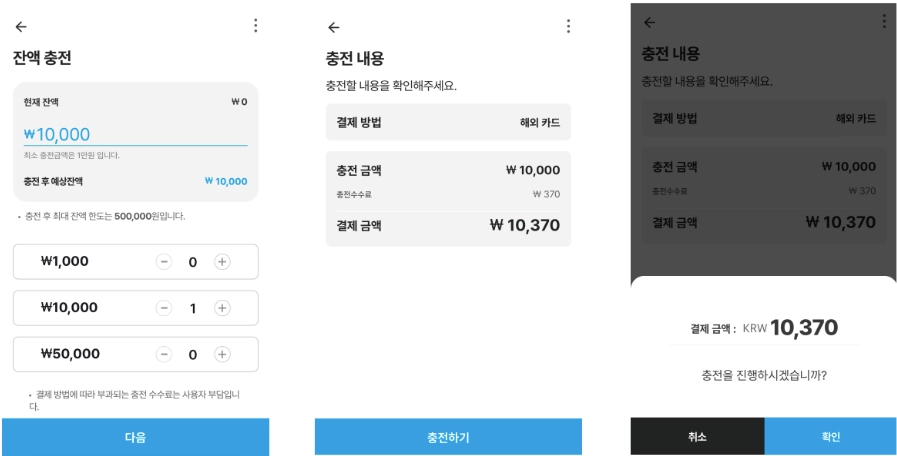Increase the ₩1,000 count with plus
The width and height of the screenshot is (897, 456).
point(222,262)
